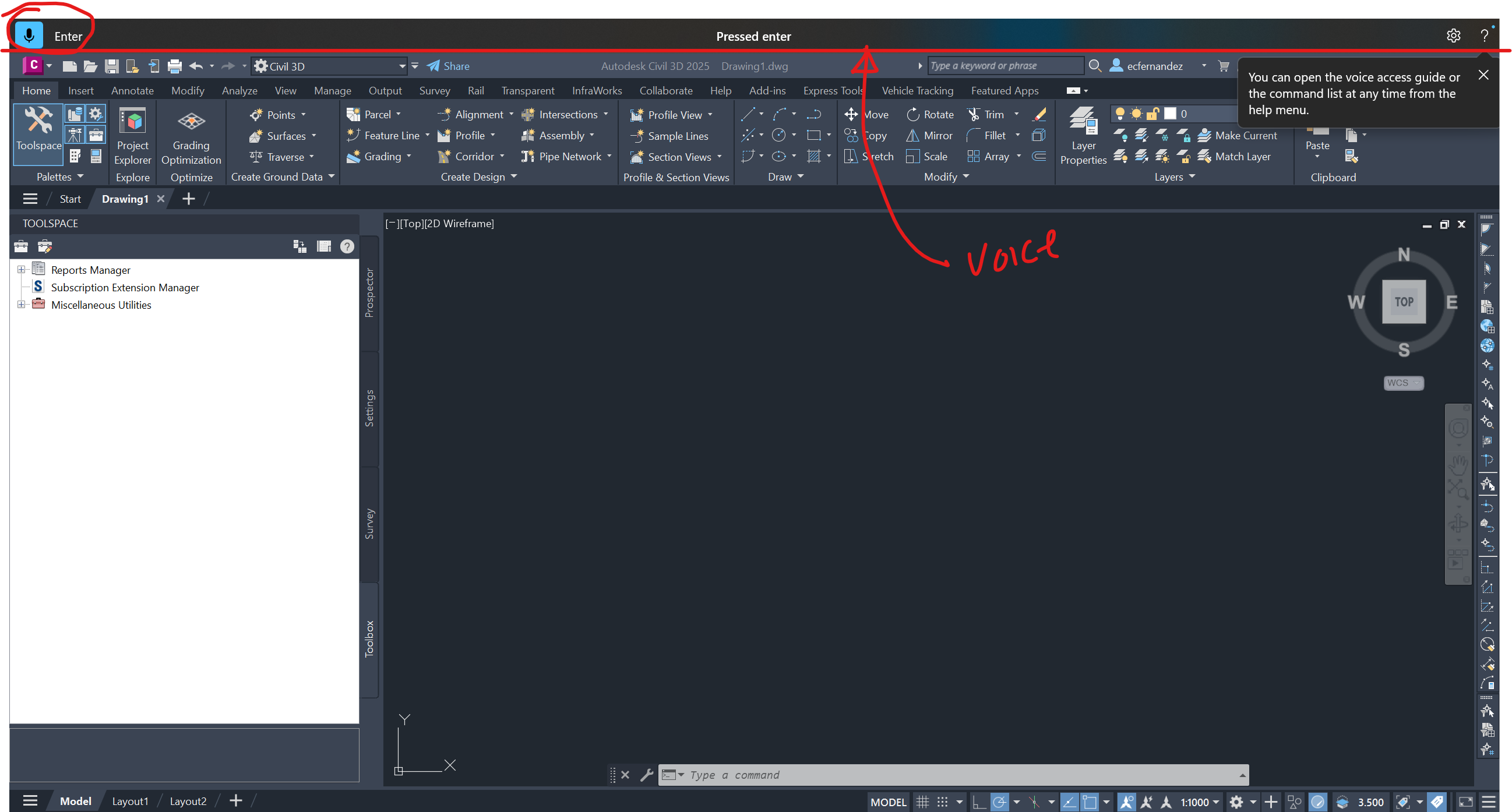Open the Civil 3D workspace dropdown
The width and height of the screenshot is (1512, 812).
point(401,66)
